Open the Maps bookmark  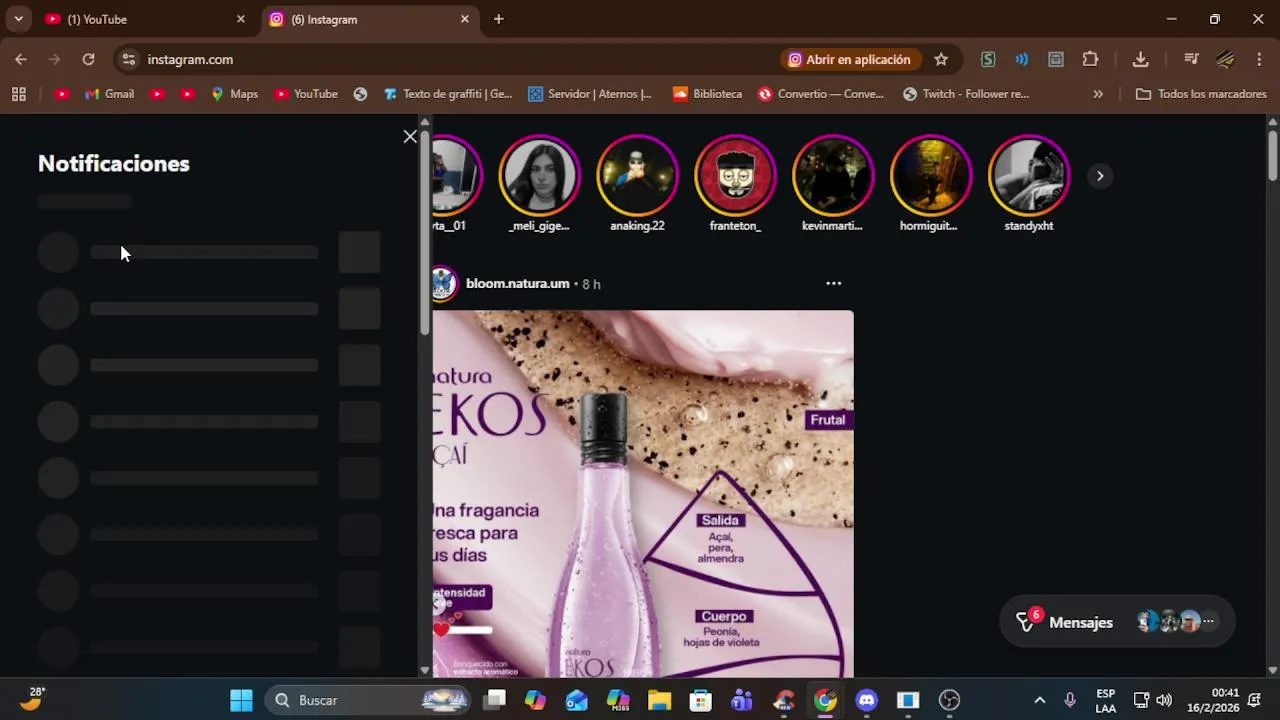(x=234, y=94)
